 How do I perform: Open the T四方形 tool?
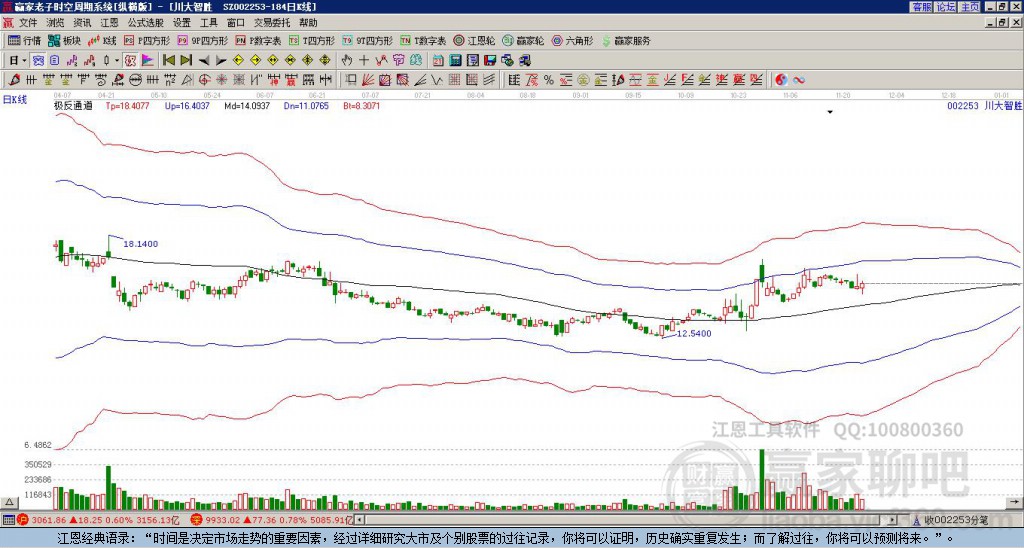pos(312,41)
